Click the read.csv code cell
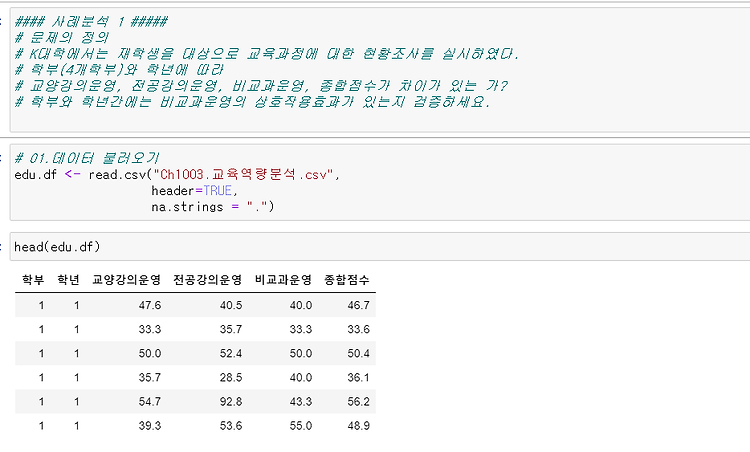The height and width of the screenshot is (452, 750). [380, 182]
